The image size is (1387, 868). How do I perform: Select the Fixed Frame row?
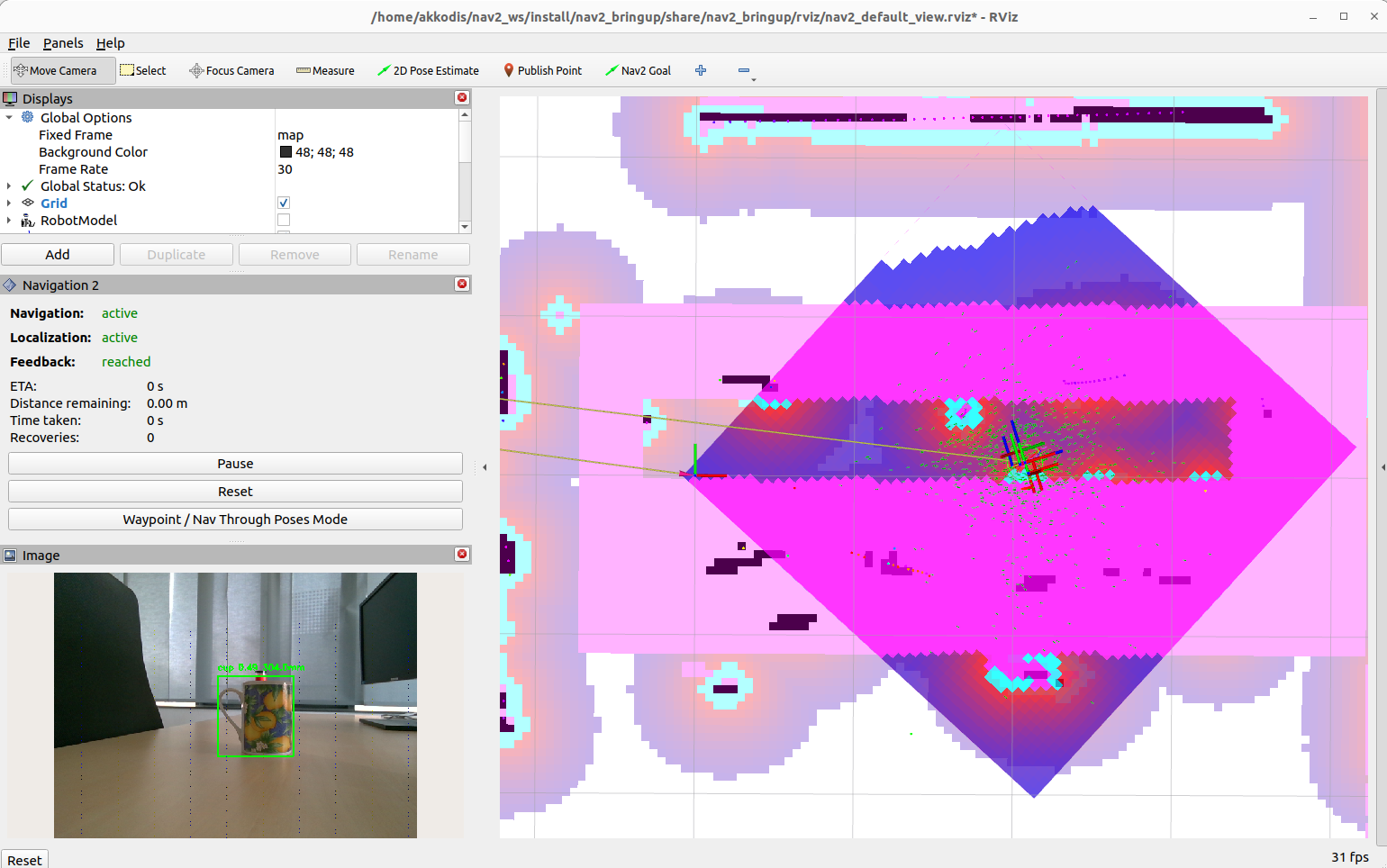click(230, 134)
